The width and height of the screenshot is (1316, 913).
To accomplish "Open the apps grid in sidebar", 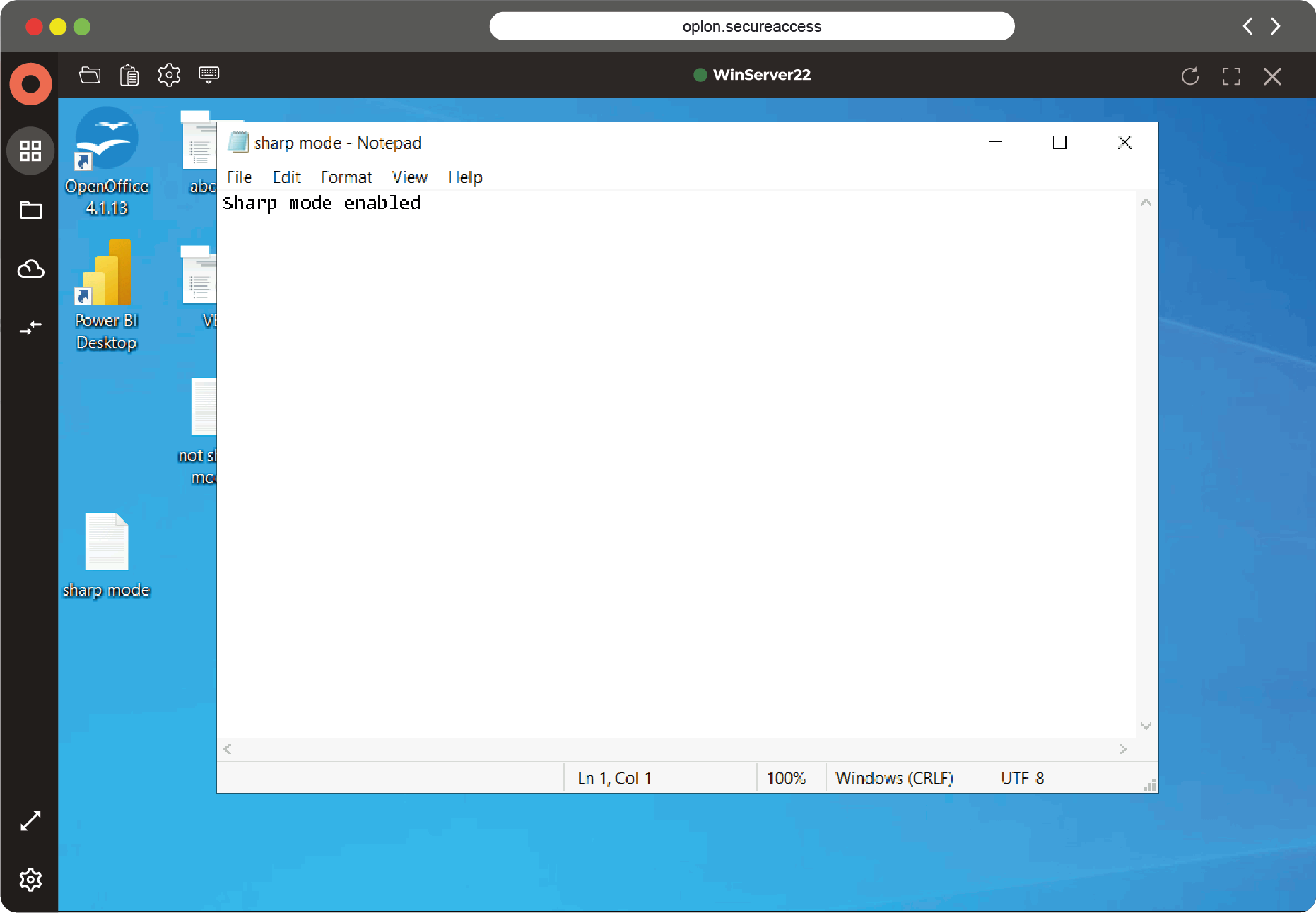I will click(x=30, y=151).
